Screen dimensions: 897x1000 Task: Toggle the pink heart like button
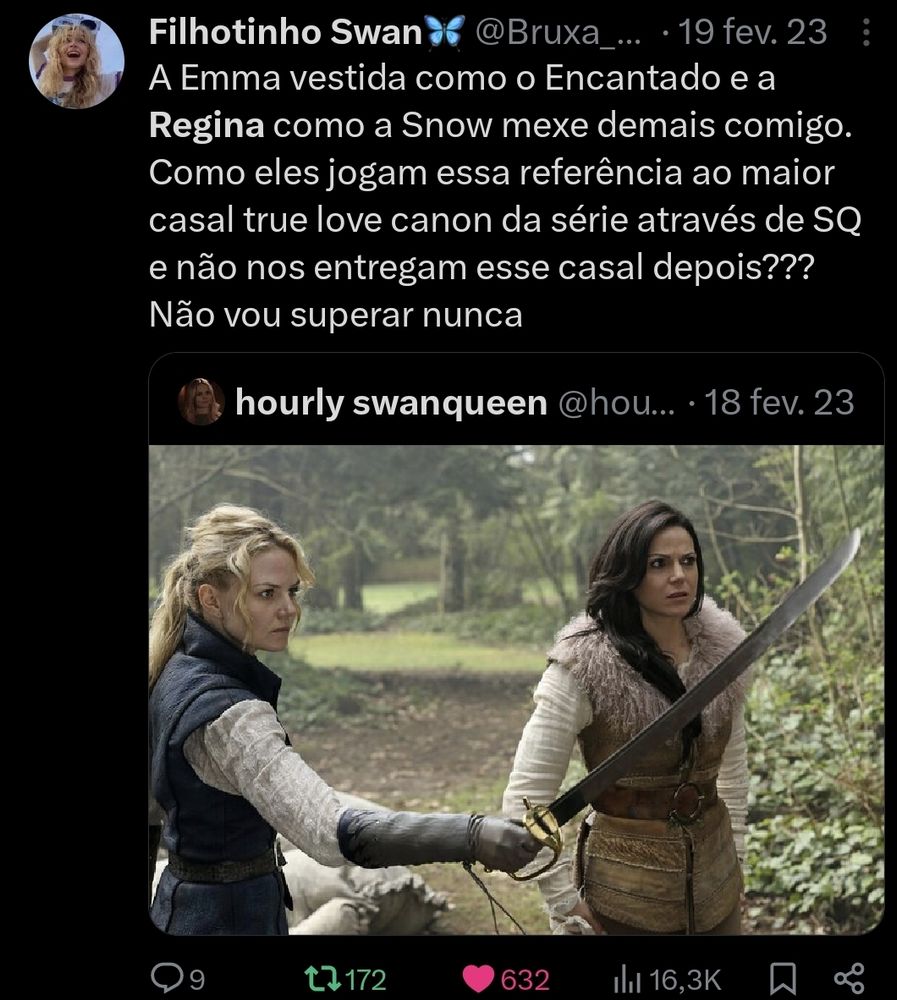point(478,978)
